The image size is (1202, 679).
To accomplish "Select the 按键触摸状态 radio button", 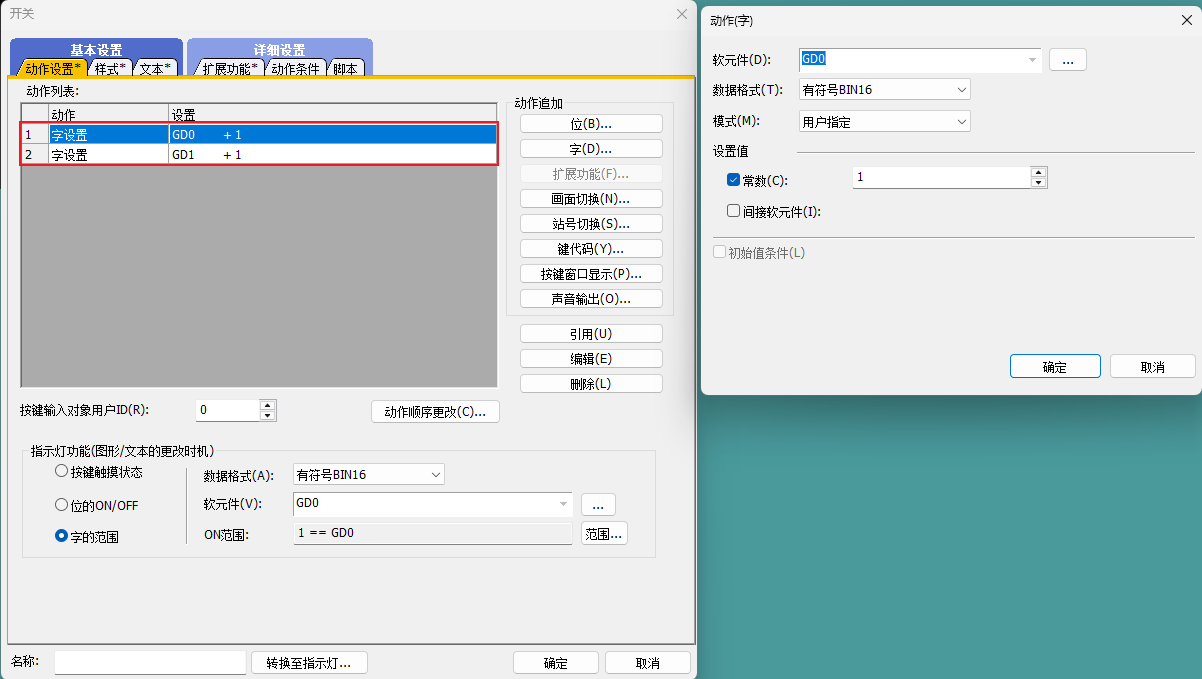I will coord(62,471).
